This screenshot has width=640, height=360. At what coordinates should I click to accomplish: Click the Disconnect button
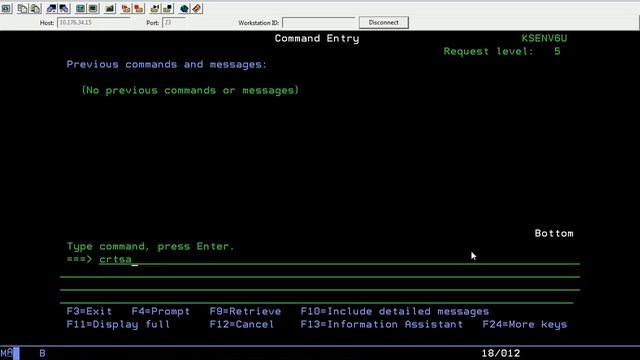(x=384, y=22)
